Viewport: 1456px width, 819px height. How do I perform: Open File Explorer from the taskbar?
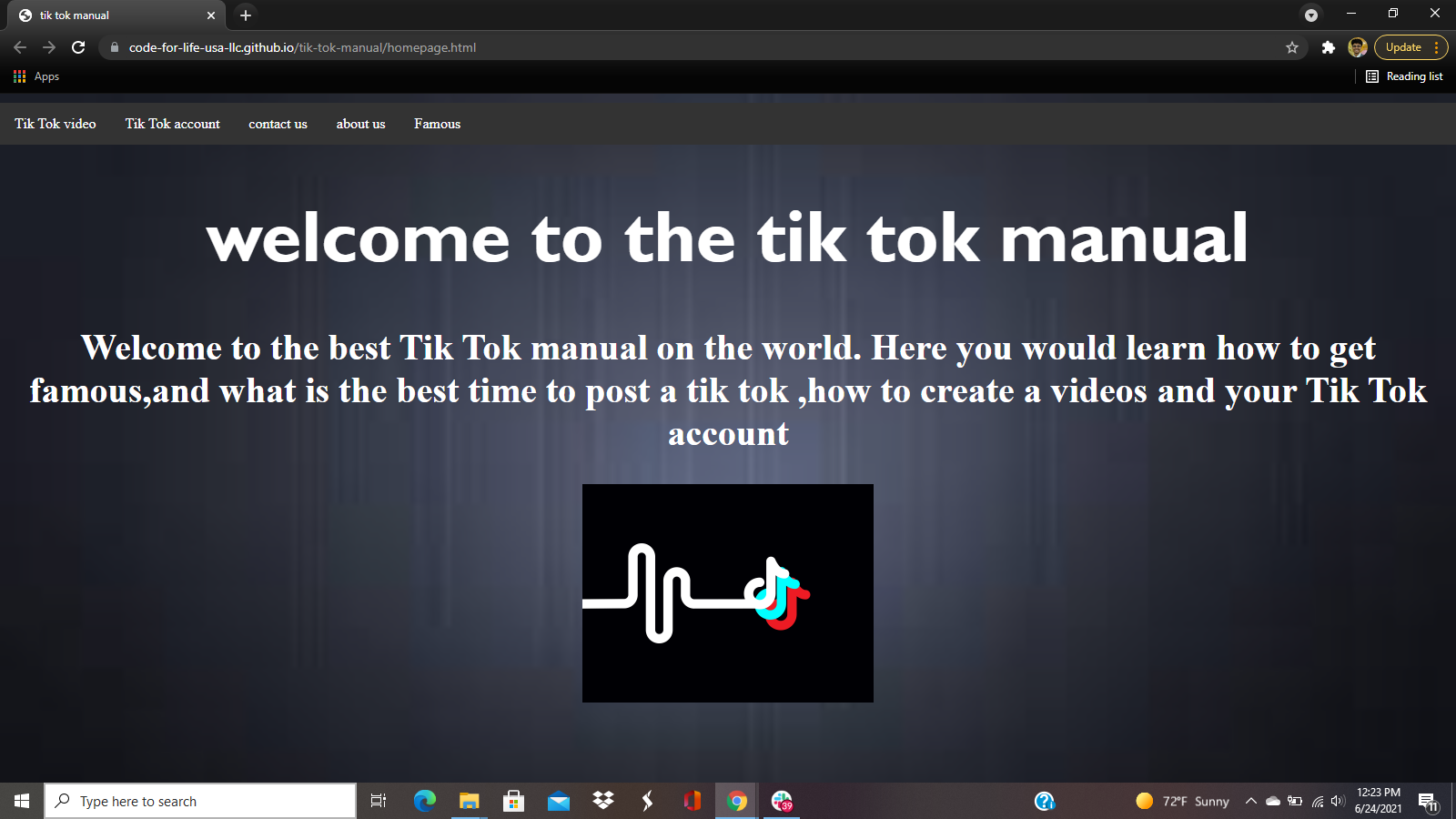click(469, 801)
